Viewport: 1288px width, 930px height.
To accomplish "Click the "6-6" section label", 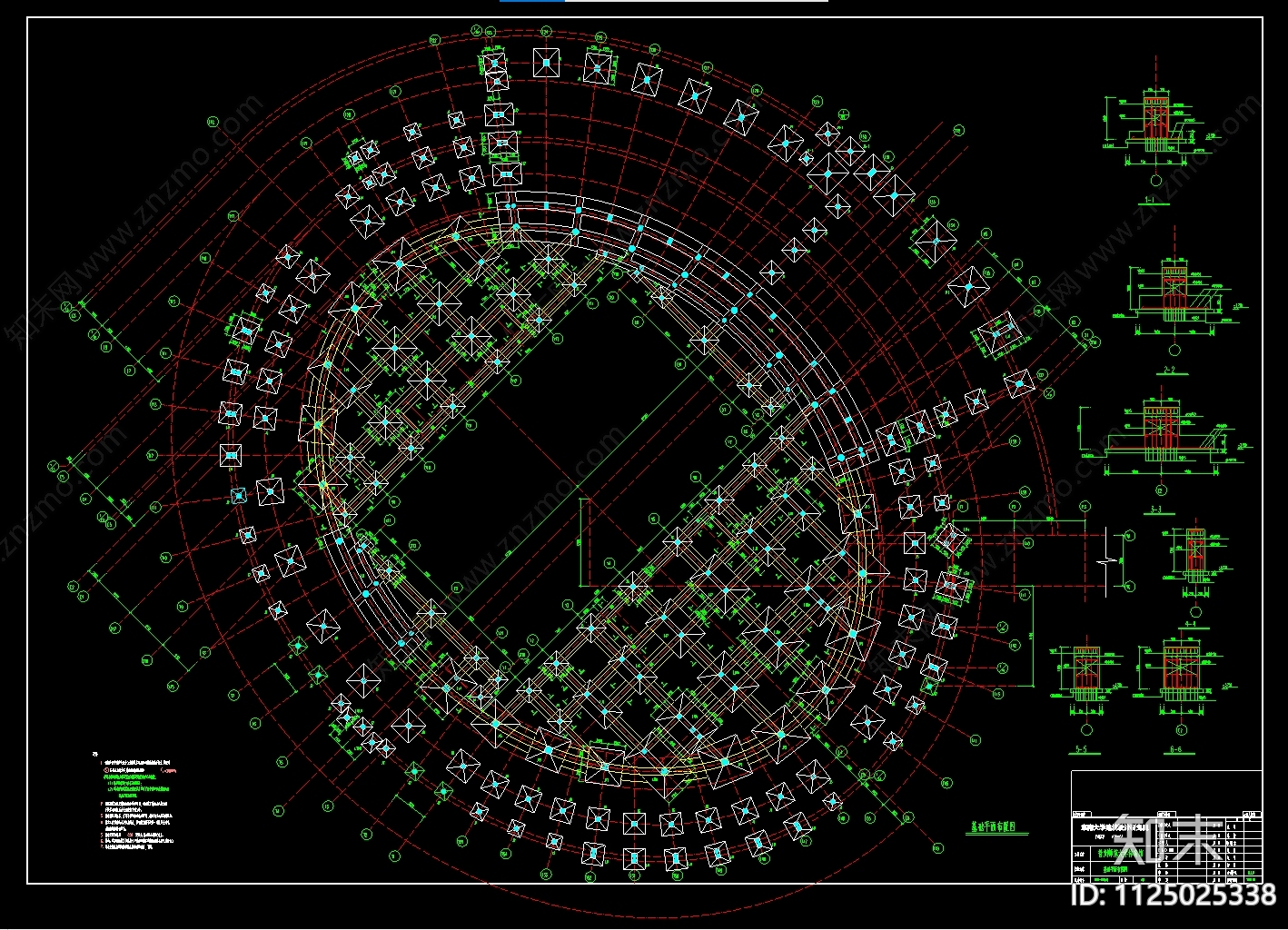I will pos(1176,749).
